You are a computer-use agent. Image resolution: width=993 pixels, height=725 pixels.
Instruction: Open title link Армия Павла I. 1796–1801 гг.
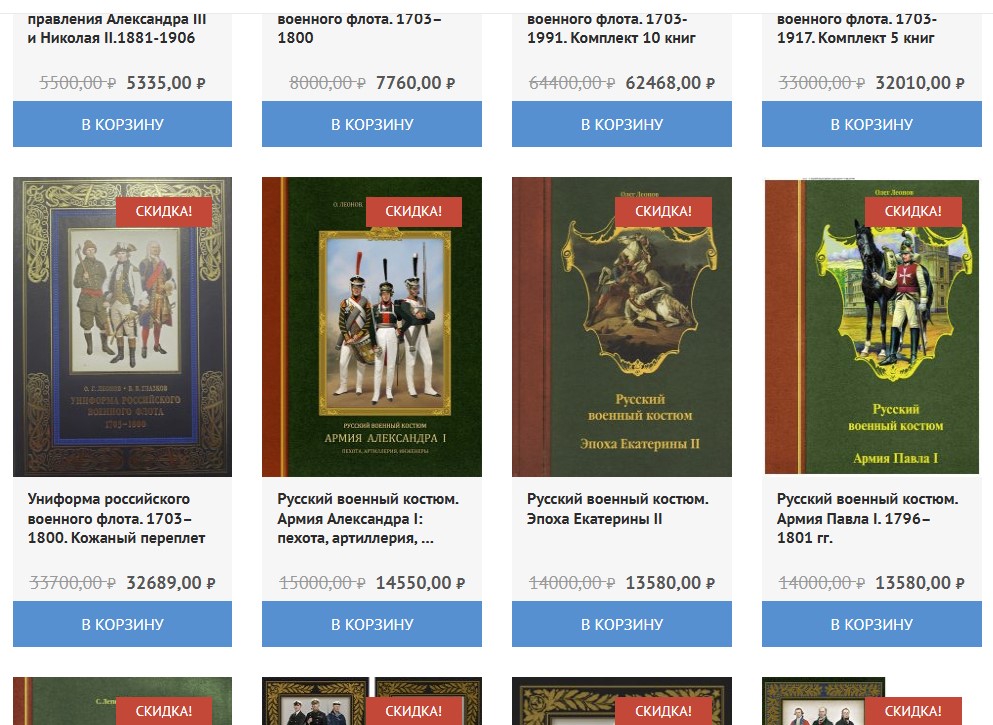tap(868, 519)
